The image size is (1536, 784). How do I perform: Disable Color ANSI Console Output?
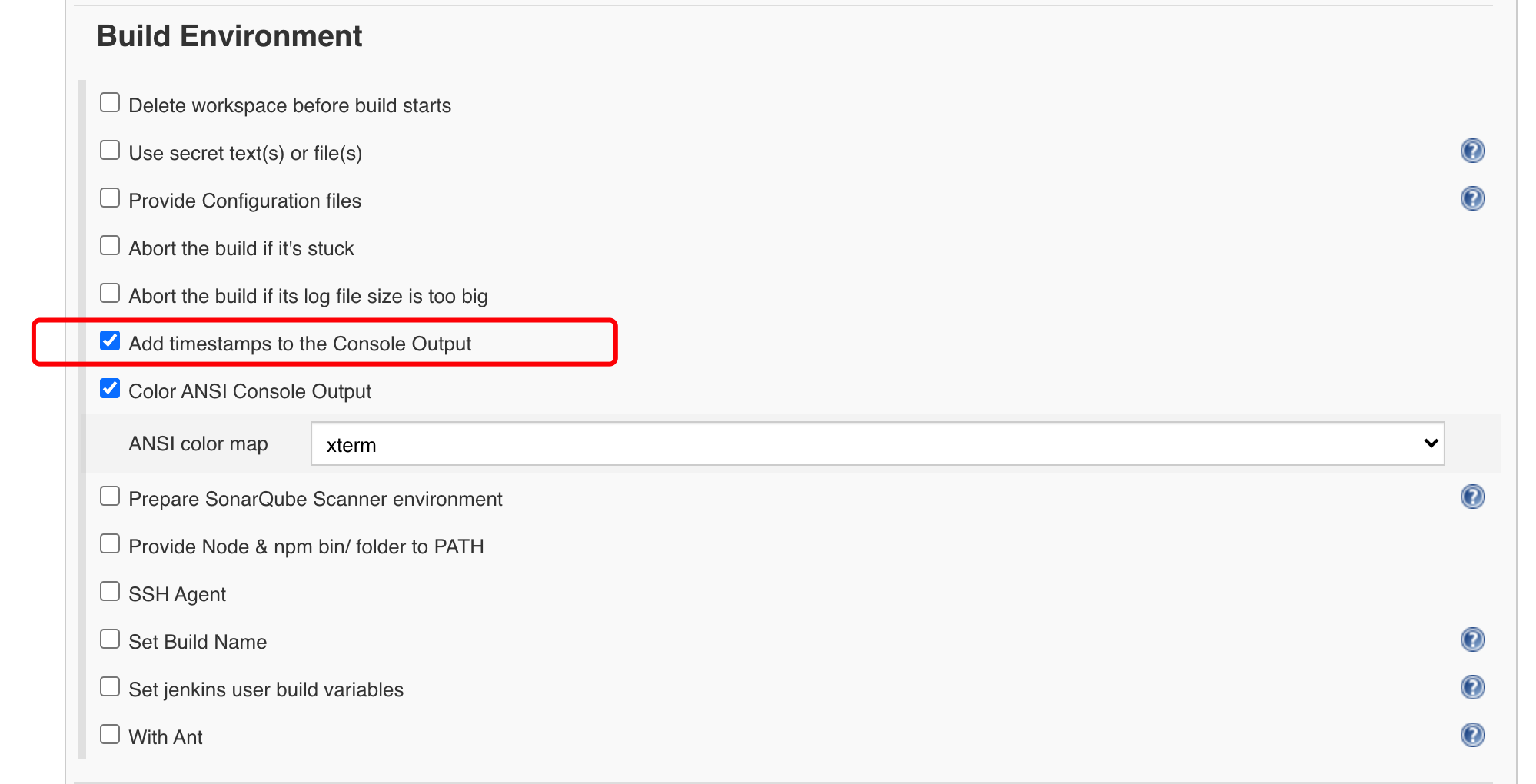point(110,388)
